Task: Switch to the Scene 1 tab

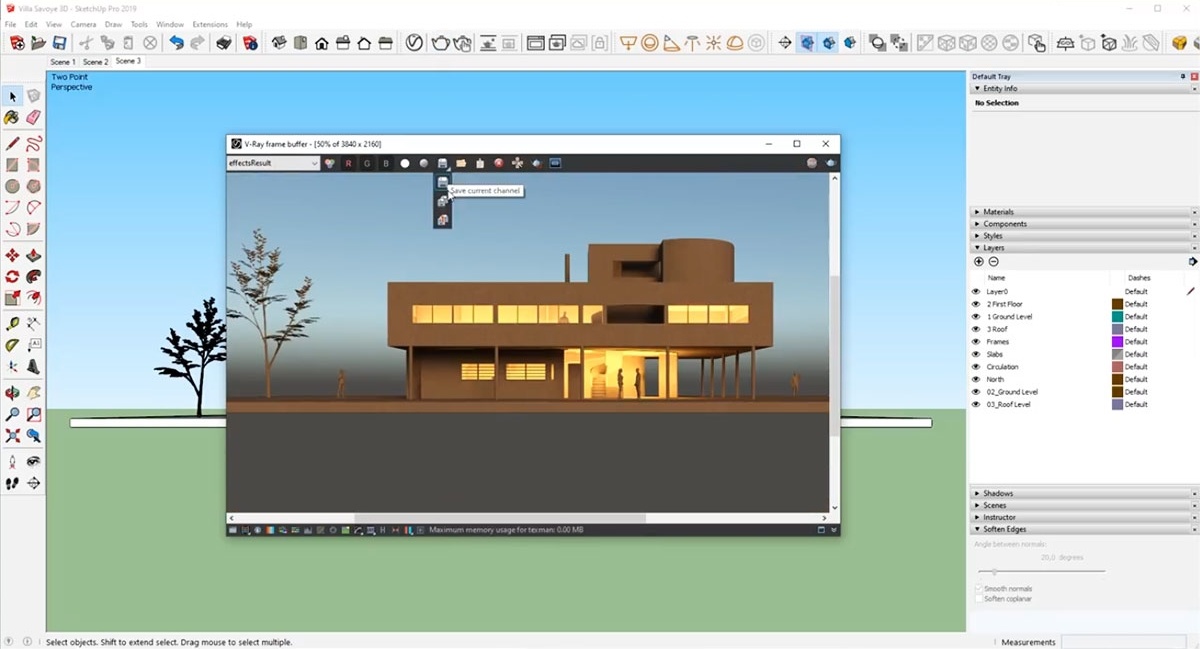Action: point(63,62)
